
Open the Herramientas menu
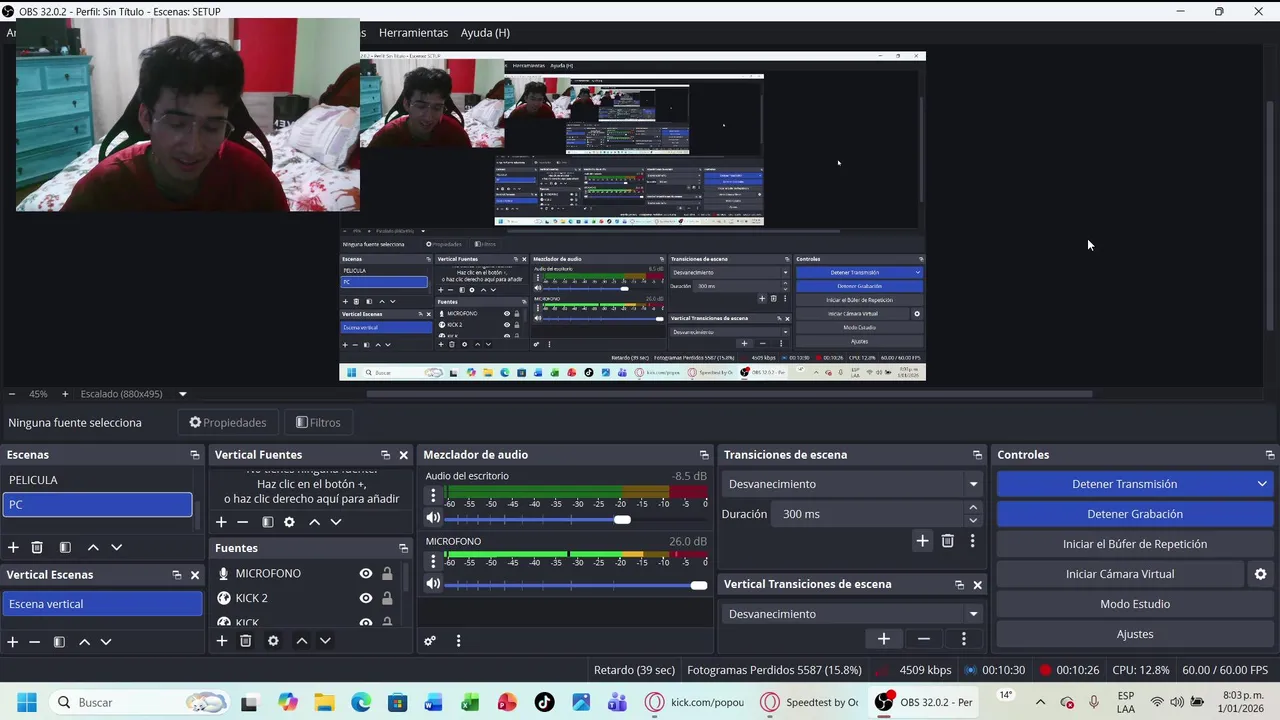(x=413, y=33)
